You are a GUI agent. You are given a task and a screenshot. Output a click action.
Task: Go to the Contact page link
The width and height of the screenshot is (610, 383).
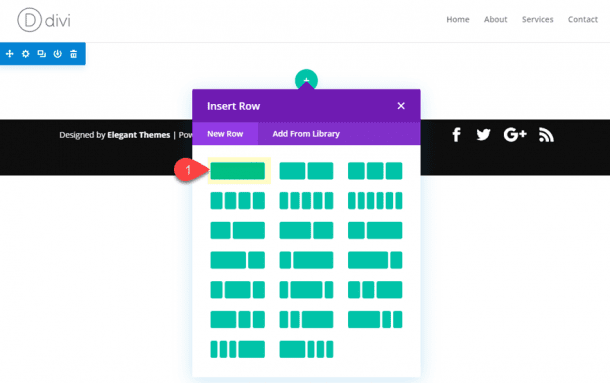(x=582, y=19)
